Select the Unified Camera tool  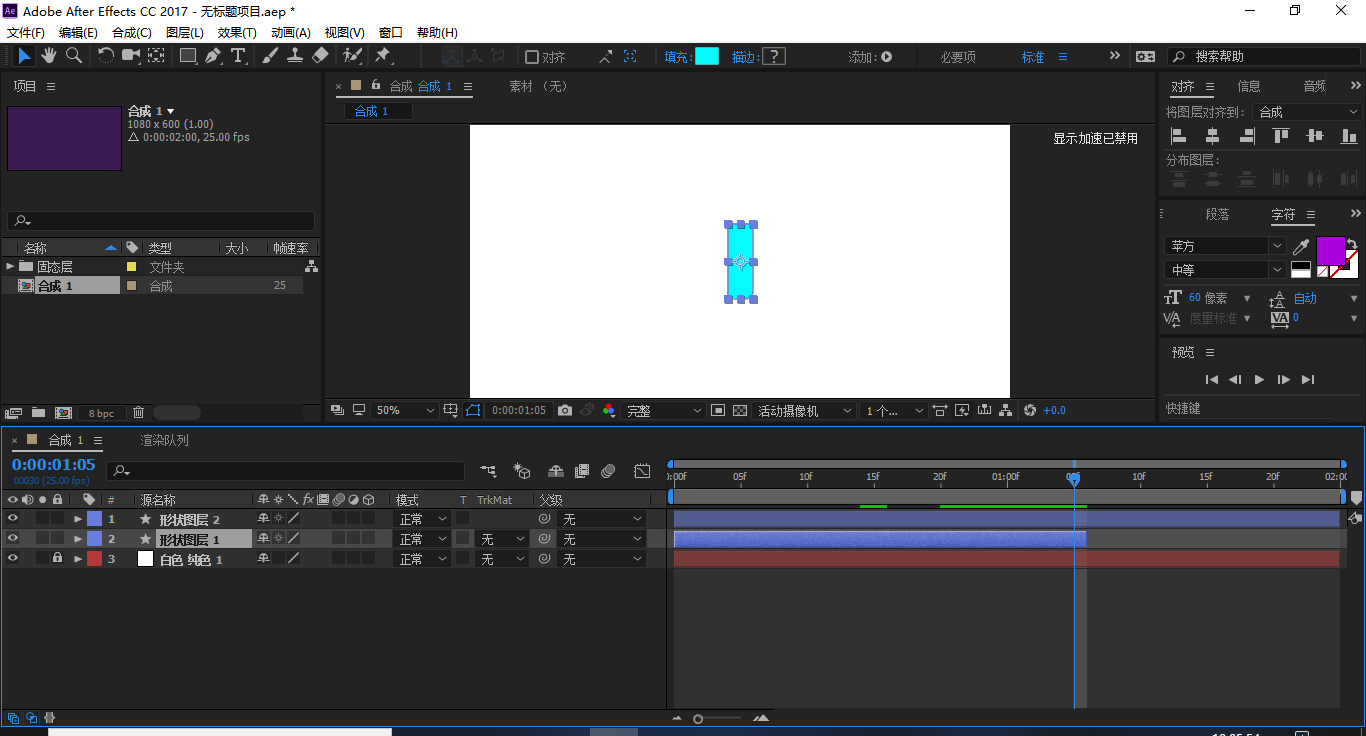tap(132, 56)
